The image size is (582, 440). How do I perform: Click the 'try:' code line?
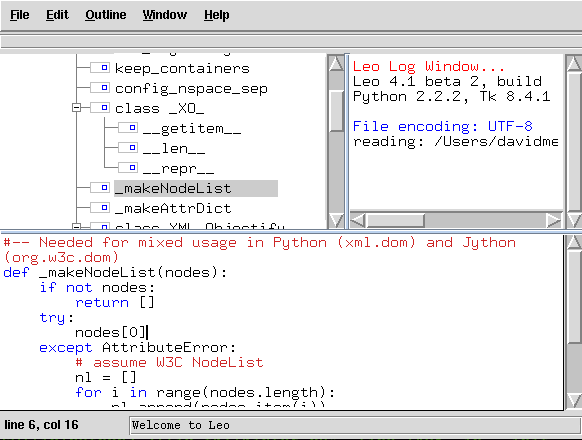point(56,318)
